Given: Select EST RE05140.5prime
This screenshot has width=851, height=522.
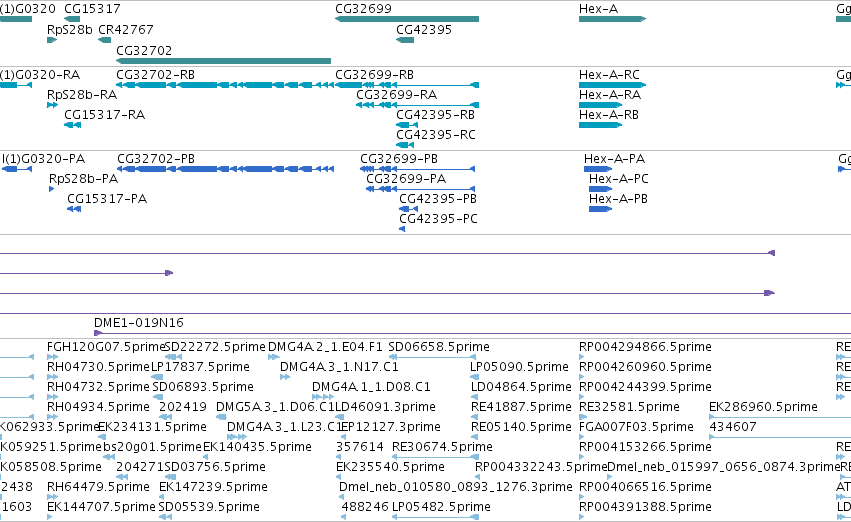Looking at the screenshot, I should coord(521,427).
